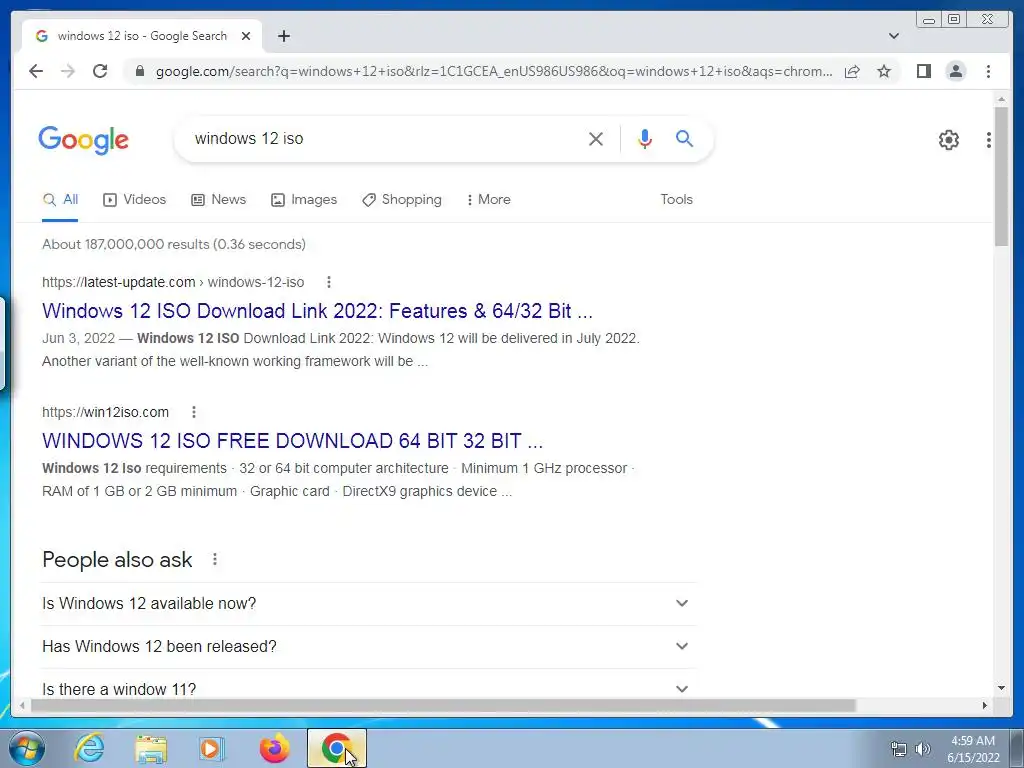
Task: Open the Chrome side panel
Action: click(x=923, y=71)
